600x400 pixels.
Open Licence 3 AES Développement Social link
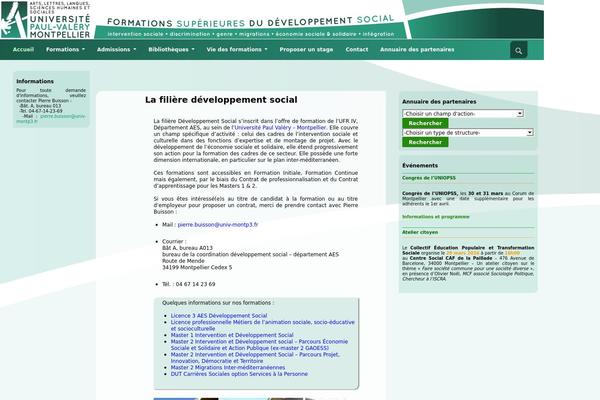point(219,316)
